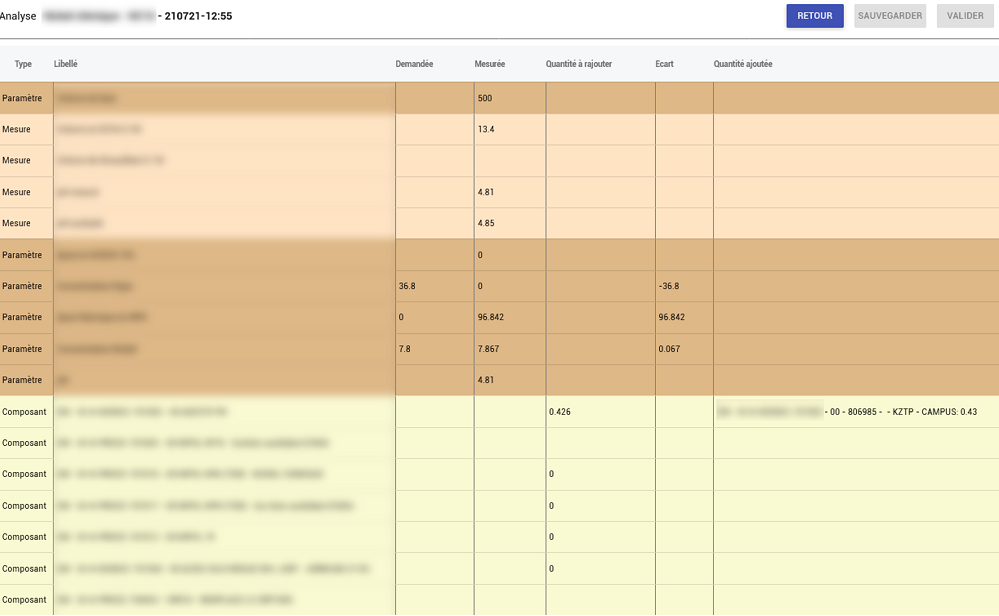Viewport: 999px width, 616px height.
Task: Select the Ecart column header
Action: pos(664,64)
